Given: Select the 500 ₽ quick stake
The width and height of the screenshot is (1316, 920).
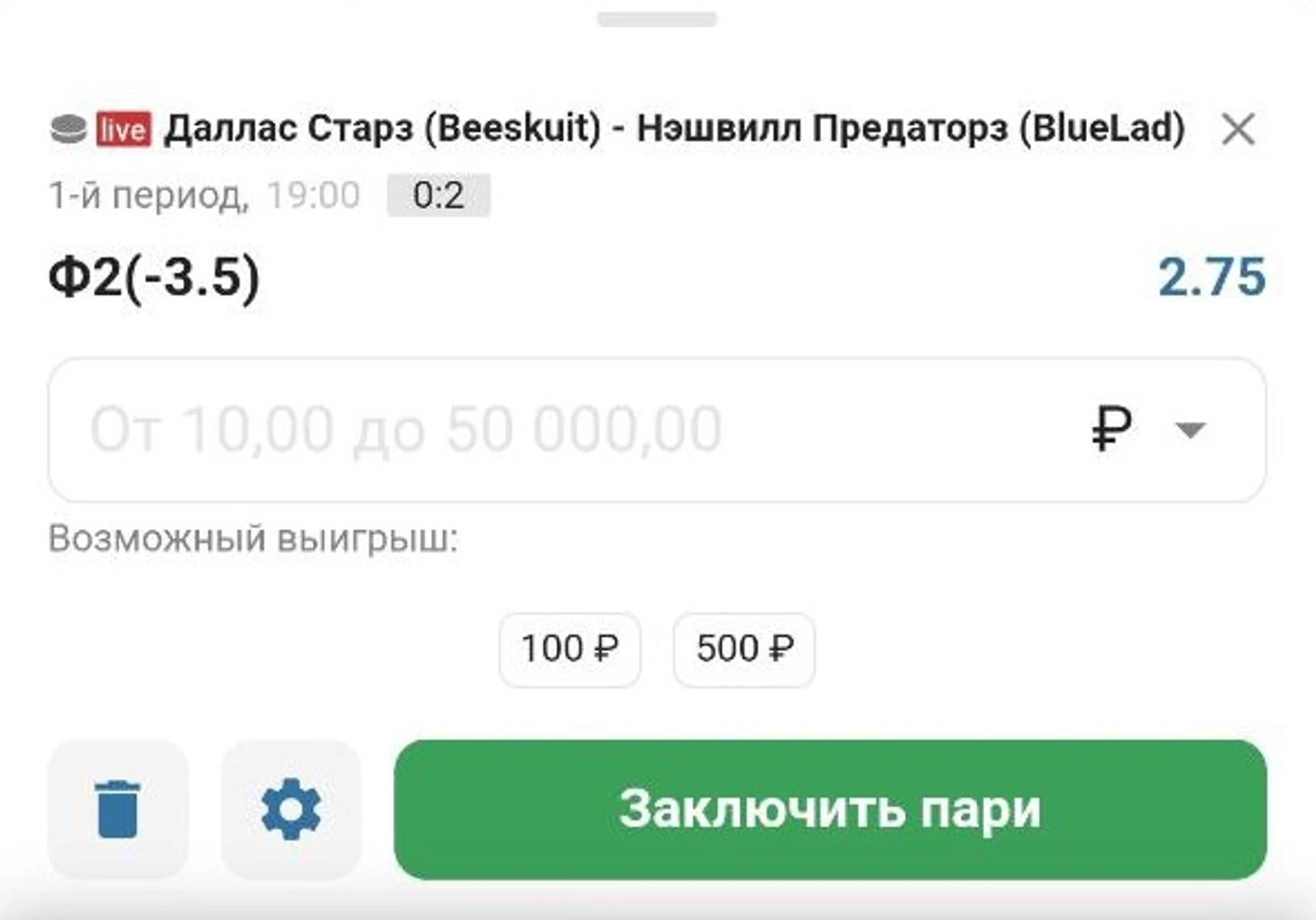Looking at the screenshot, I should tap(745, 650).
